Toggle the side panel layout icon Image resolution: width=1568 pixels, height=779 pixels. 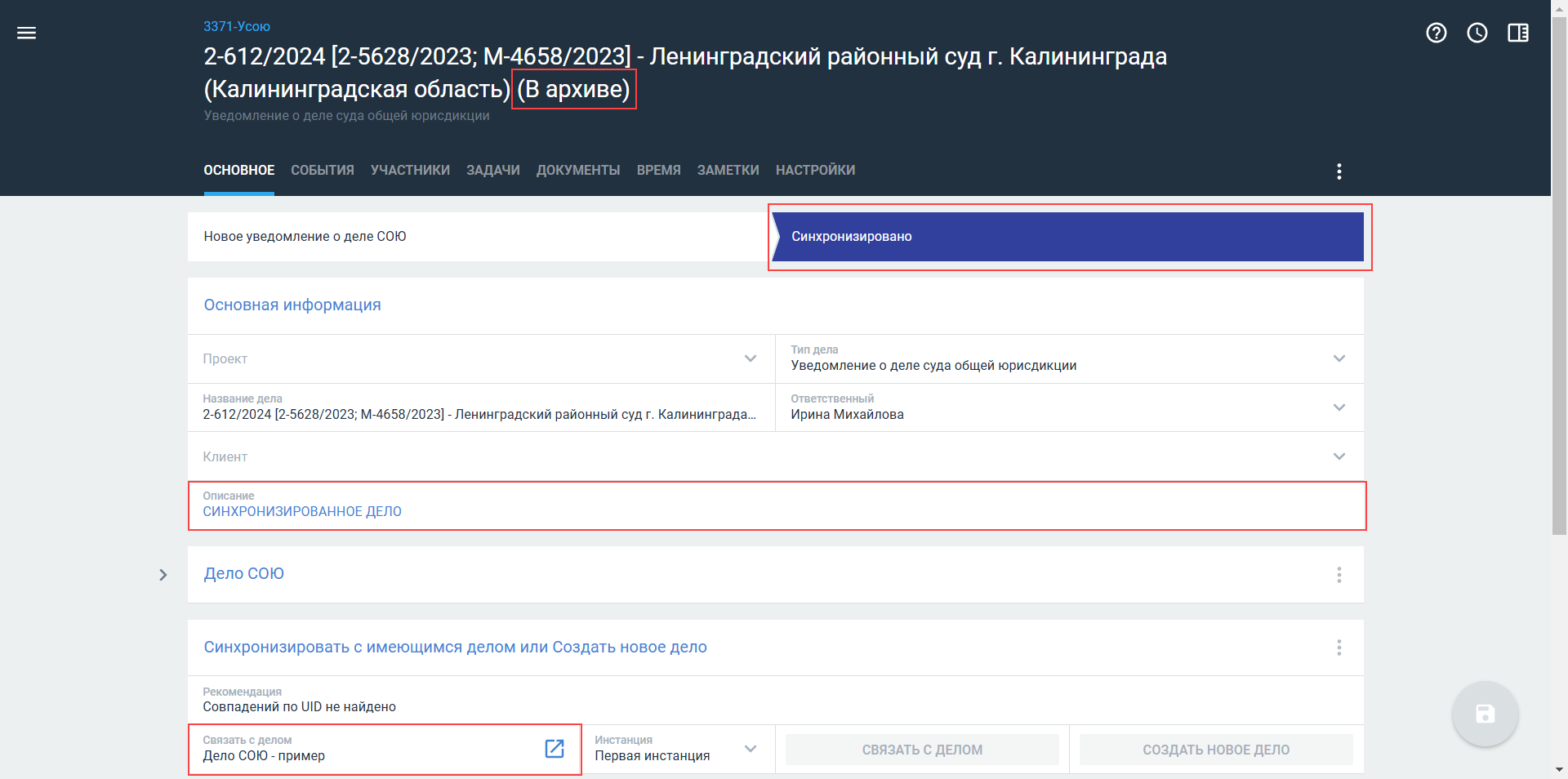click(x=1518, y=33)
